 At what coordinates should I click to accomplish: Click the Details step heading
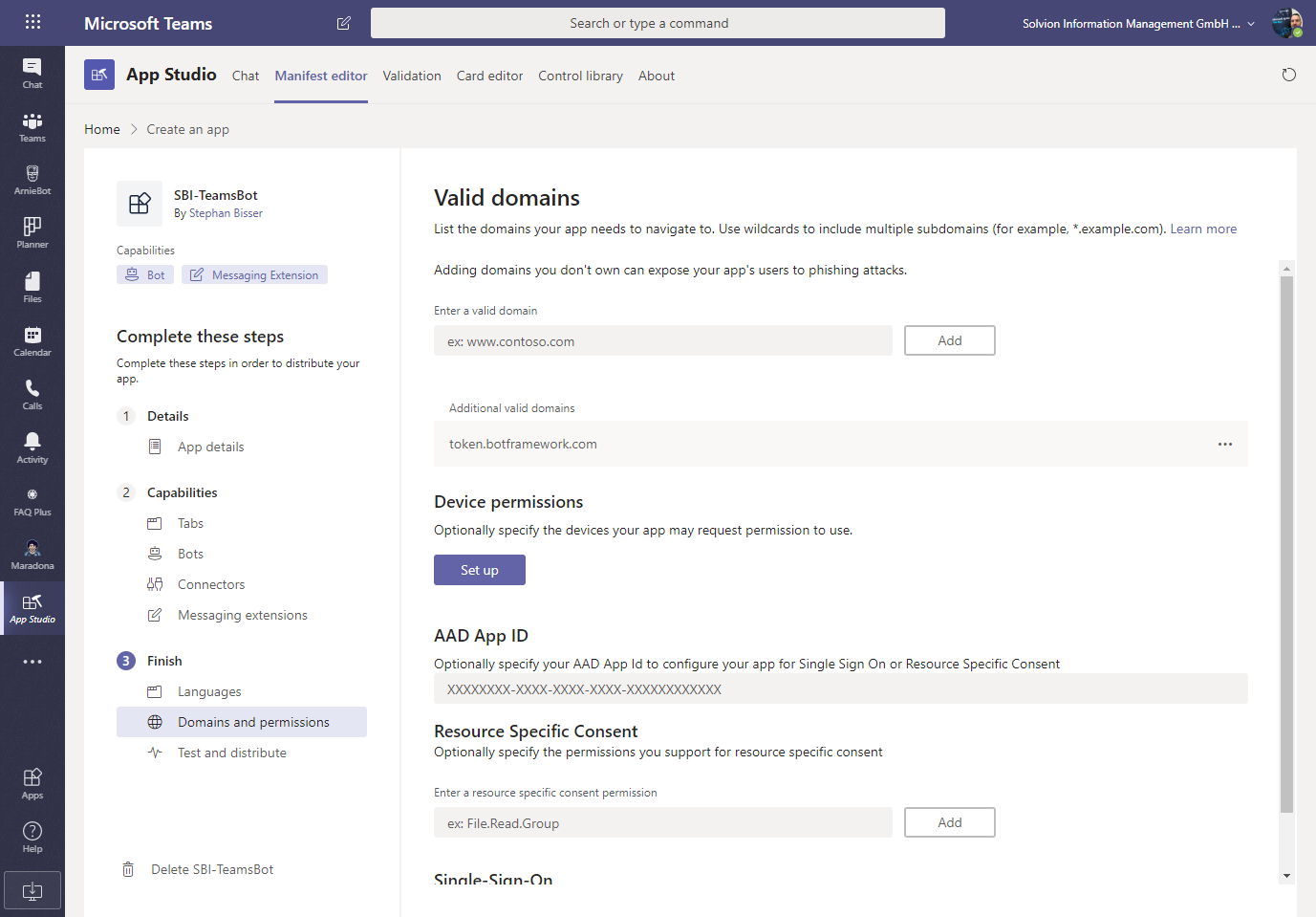[x=168, y=416]
